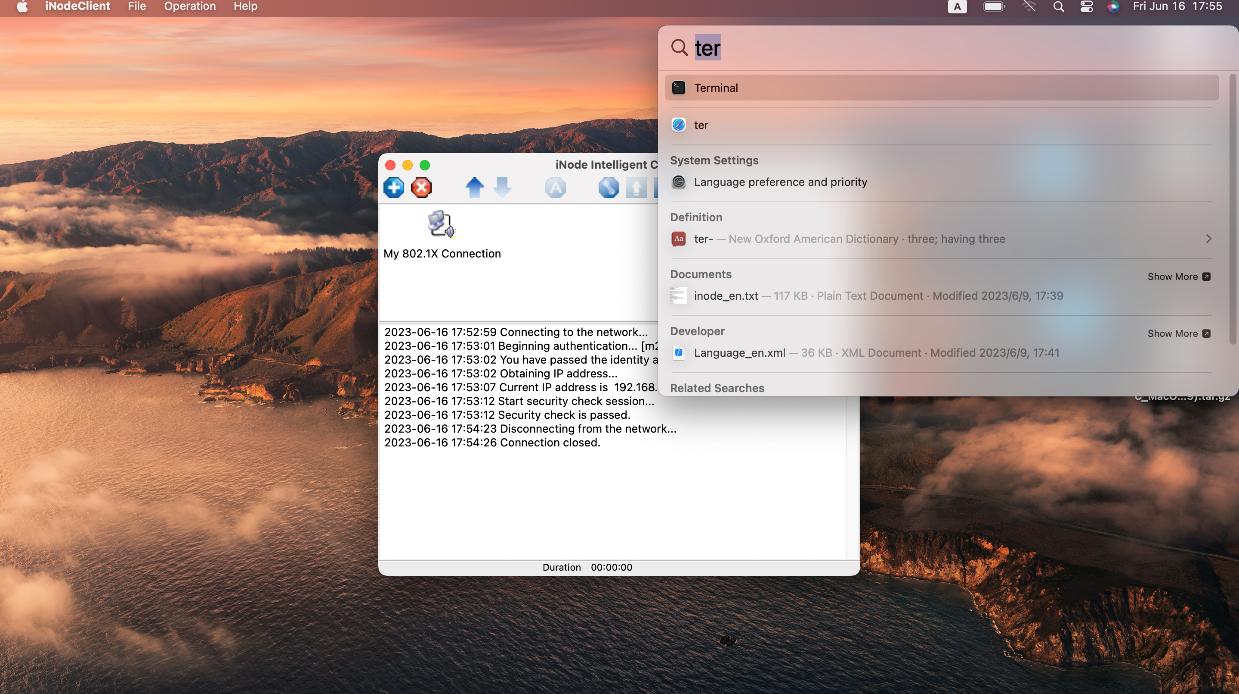Click the Spotlight results scrollbar
Image resolution: width=1239 pixels, height=694 pixels.
1233,210
